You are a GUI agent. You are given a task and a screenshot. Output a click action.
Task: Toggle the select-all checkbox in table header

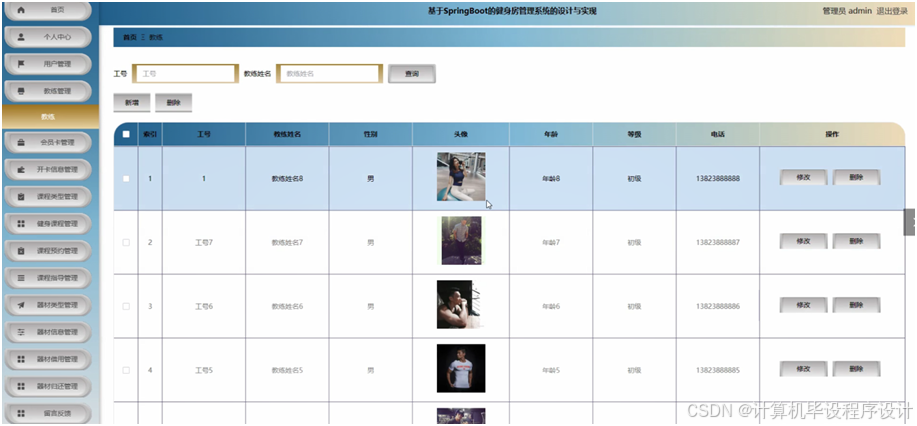[126, 134]
